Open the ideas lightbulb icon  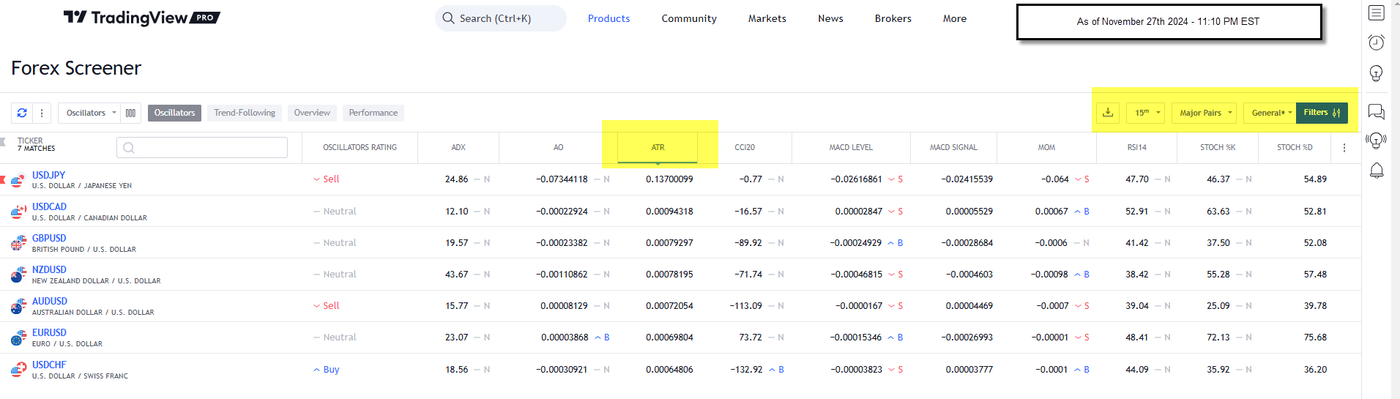coord(1376,74)
